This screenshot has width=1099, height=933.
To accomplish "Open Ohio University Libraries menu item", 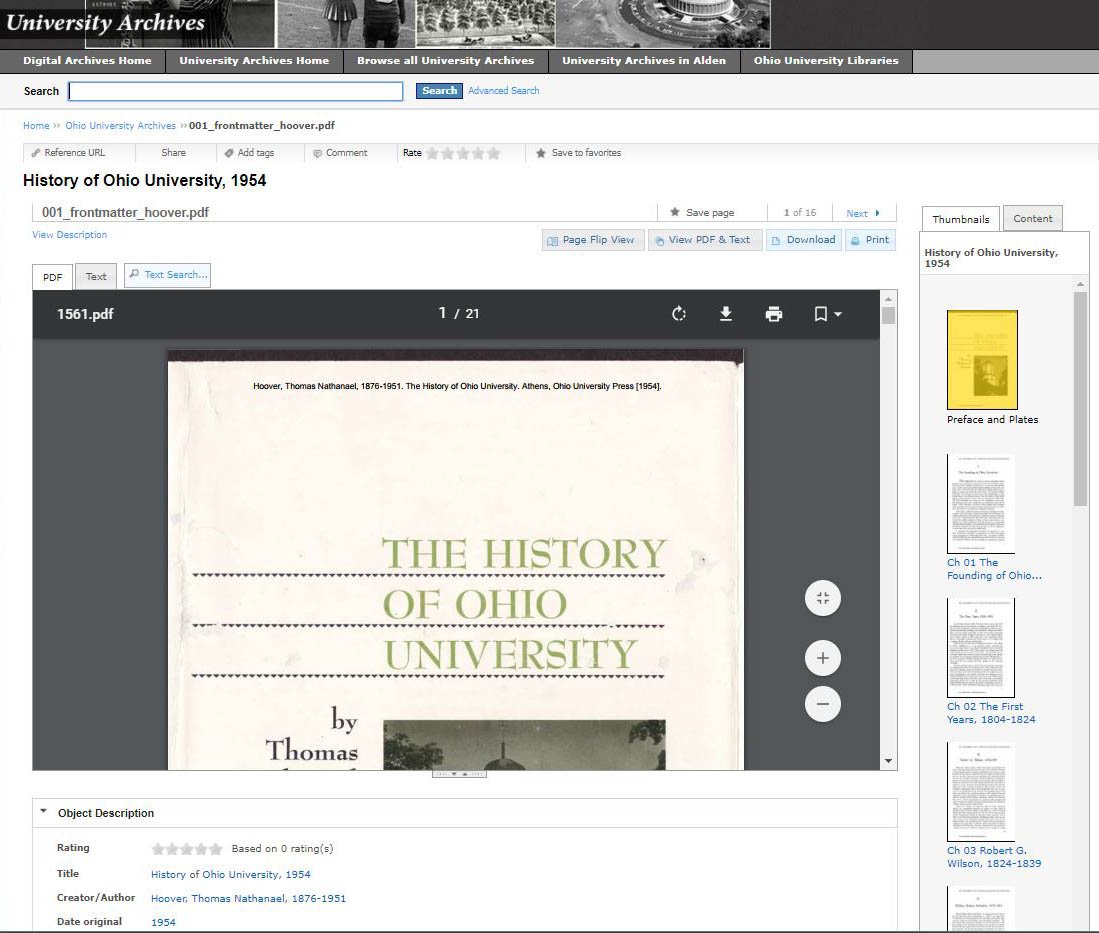I will [x=826, y=60].
